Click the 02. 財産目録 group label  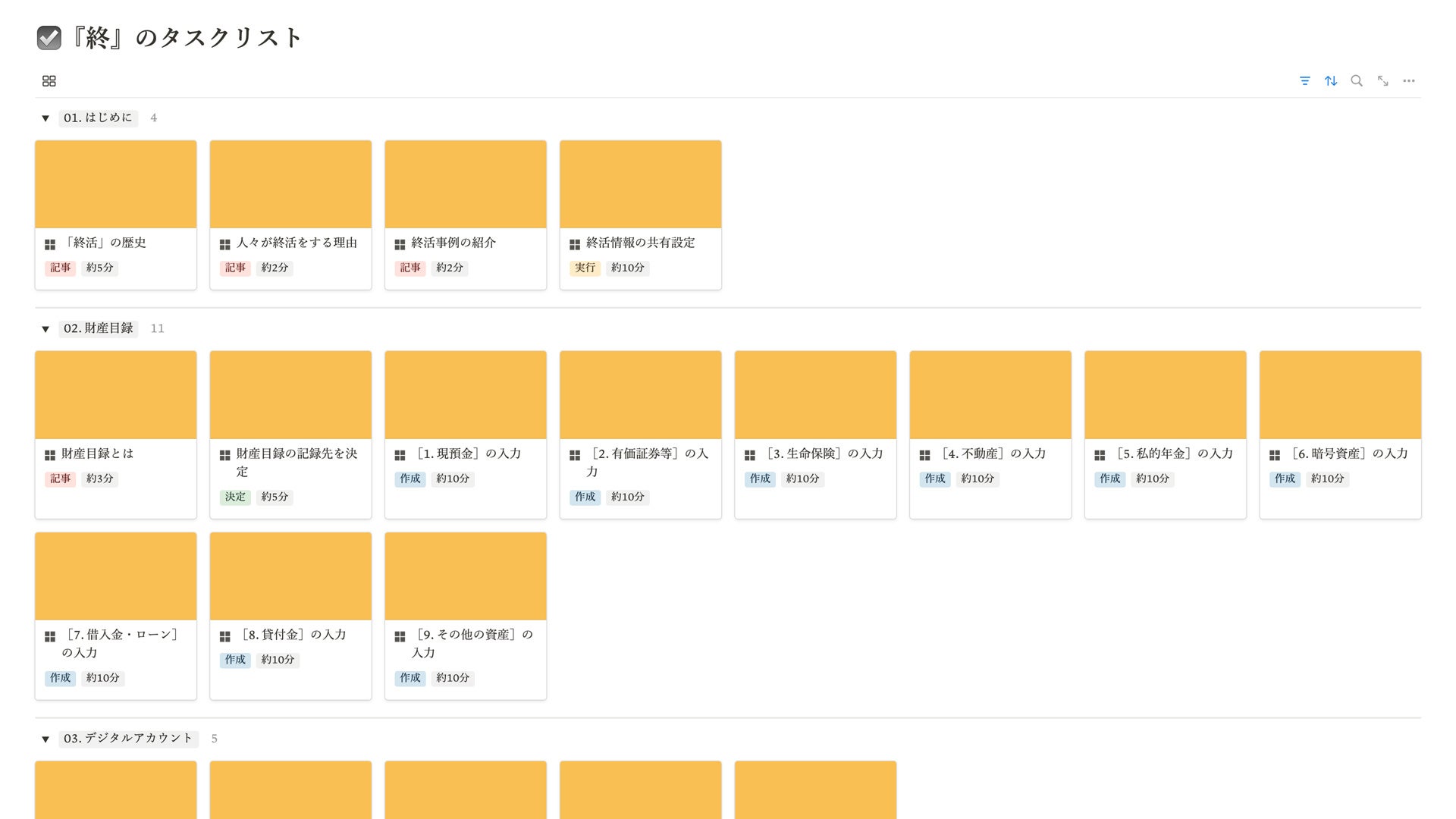point(99,328)
